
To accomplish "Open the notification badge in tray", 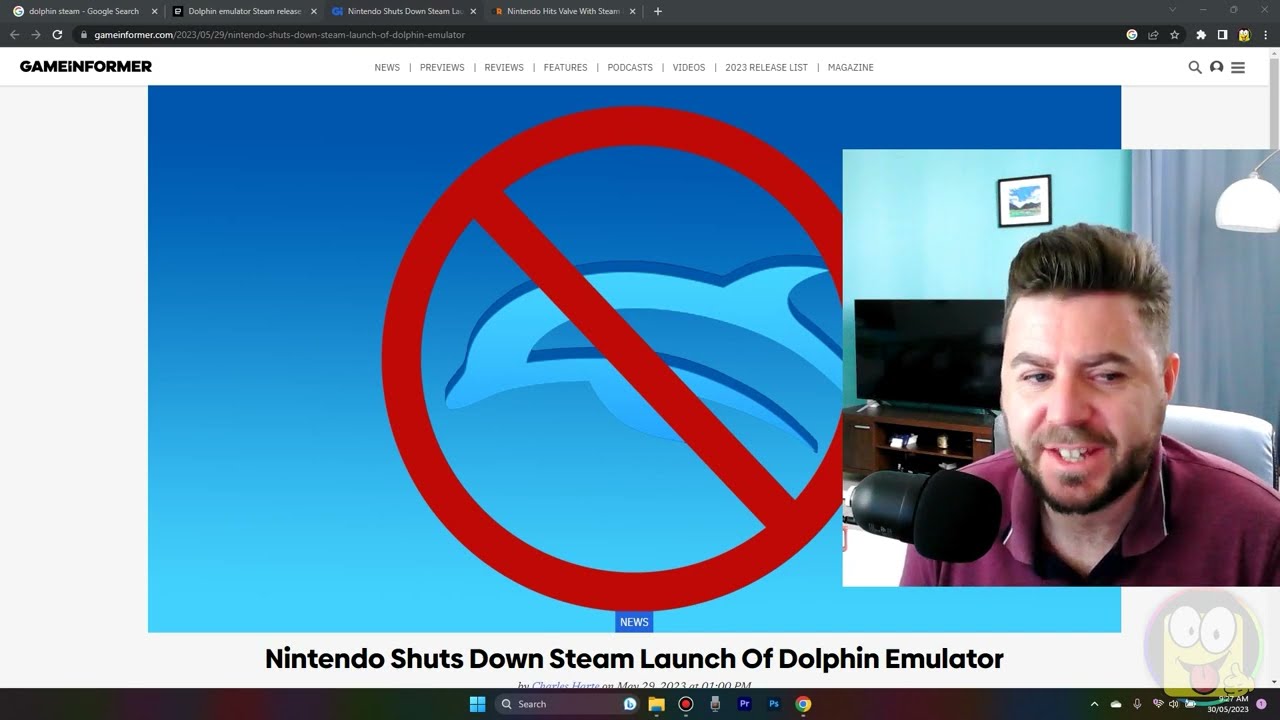I will [1261, 704].
